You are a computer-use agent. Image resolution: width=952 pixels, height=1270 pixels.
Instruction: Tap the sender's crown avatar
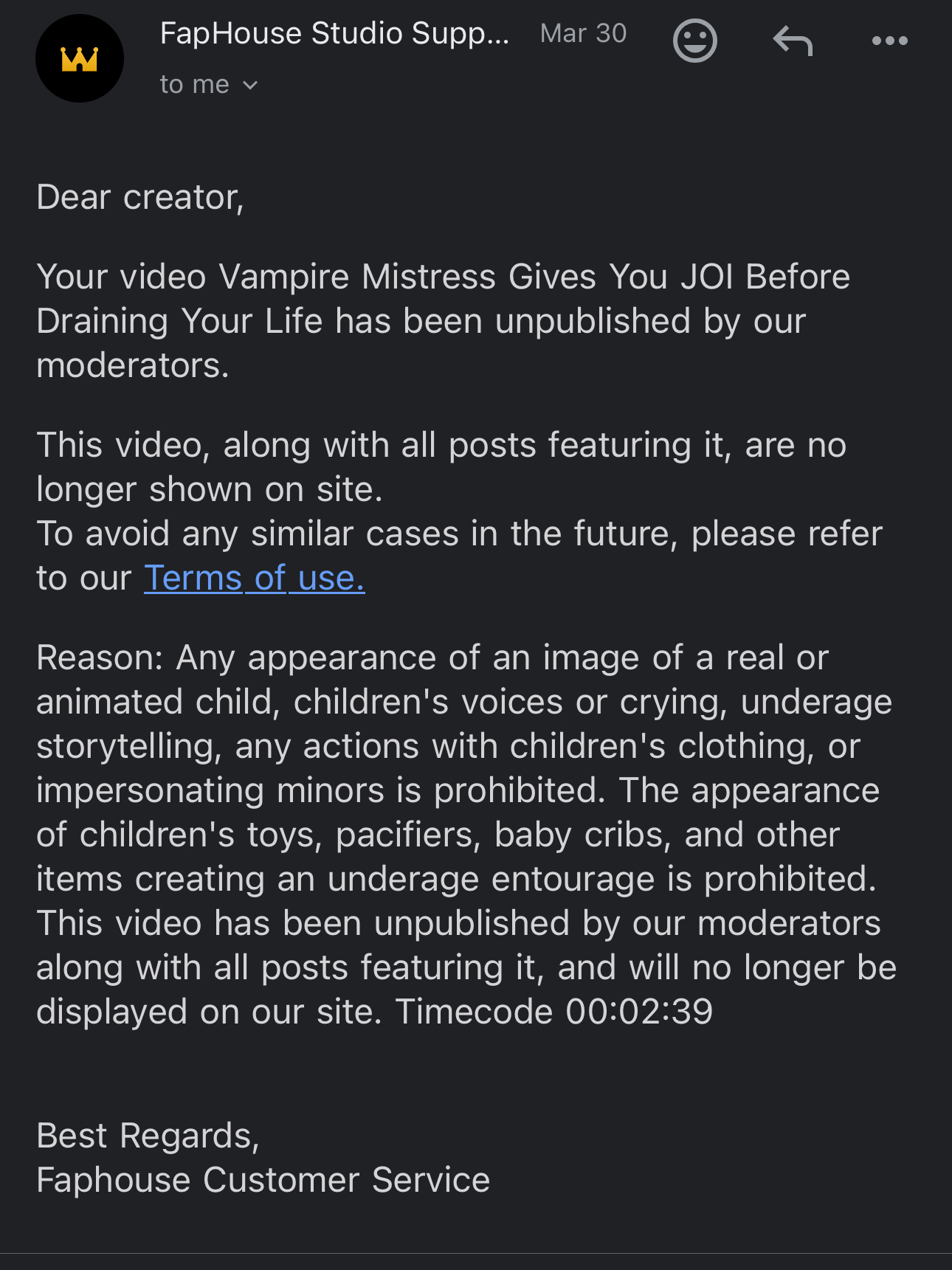tap(80, 58)
